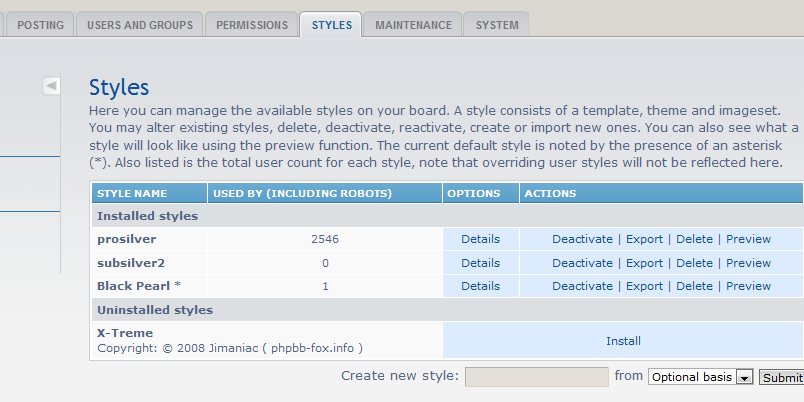Deactivate the prosilver style
This screenshot has width=804, height=402.
coord(582,239)
